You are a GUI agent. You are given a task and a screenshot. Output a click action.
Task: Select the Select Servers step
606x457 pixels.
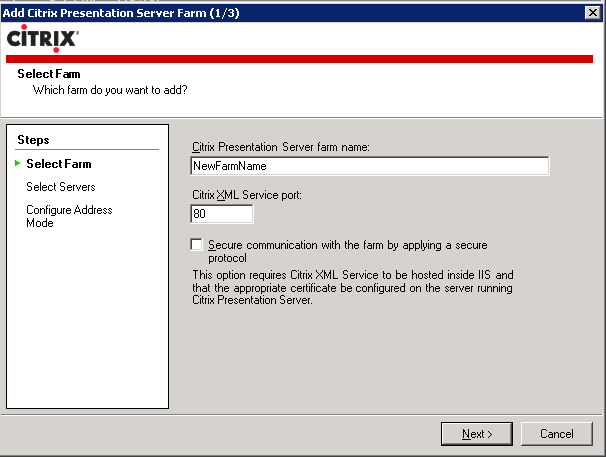click(x=61, y=187)
